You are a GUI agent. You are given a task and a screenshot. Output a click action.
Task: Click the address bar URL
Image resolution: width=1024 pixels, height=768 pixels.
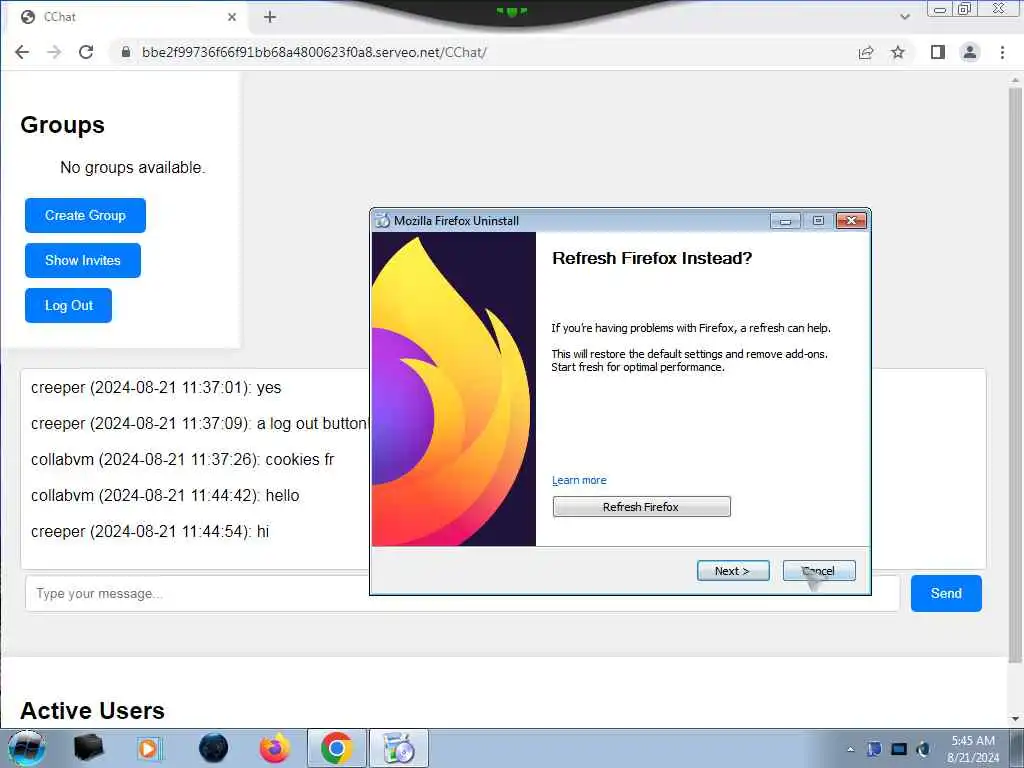[314, 52]
